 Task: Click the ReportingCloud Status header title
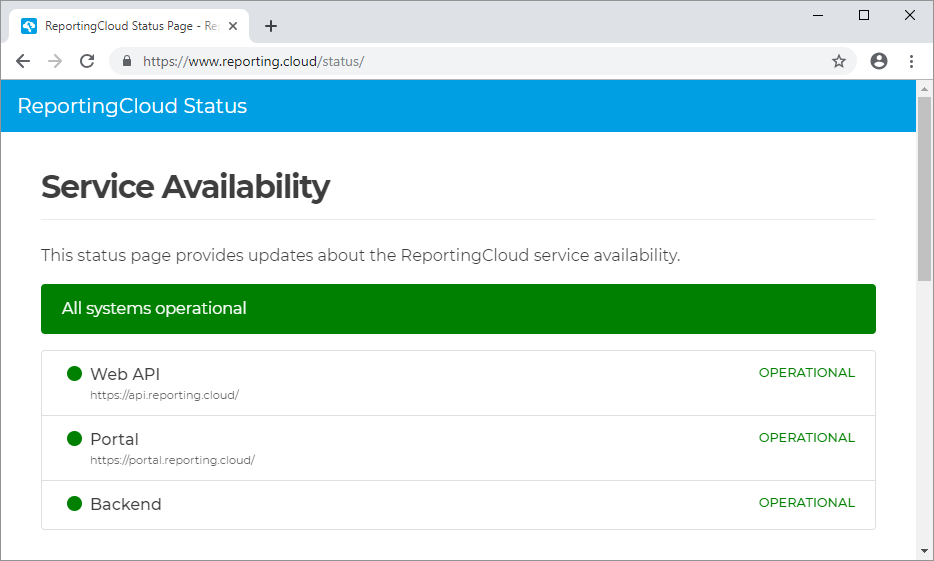pyautogui.click(x=132, y=105)
